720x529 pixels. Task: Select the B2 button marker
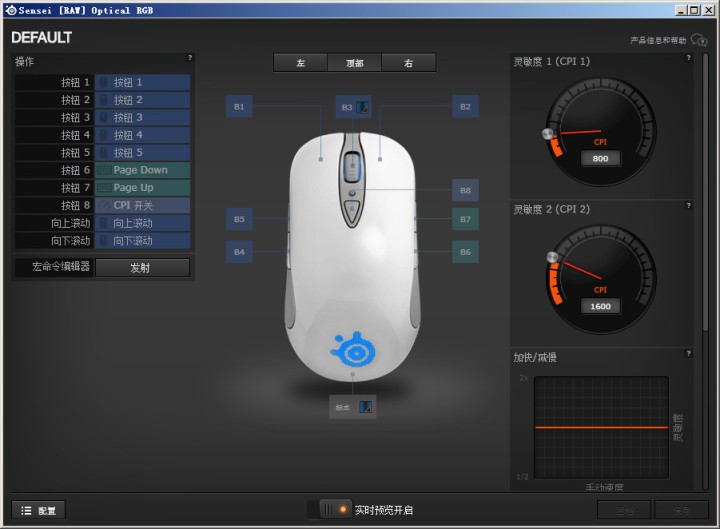465,107
